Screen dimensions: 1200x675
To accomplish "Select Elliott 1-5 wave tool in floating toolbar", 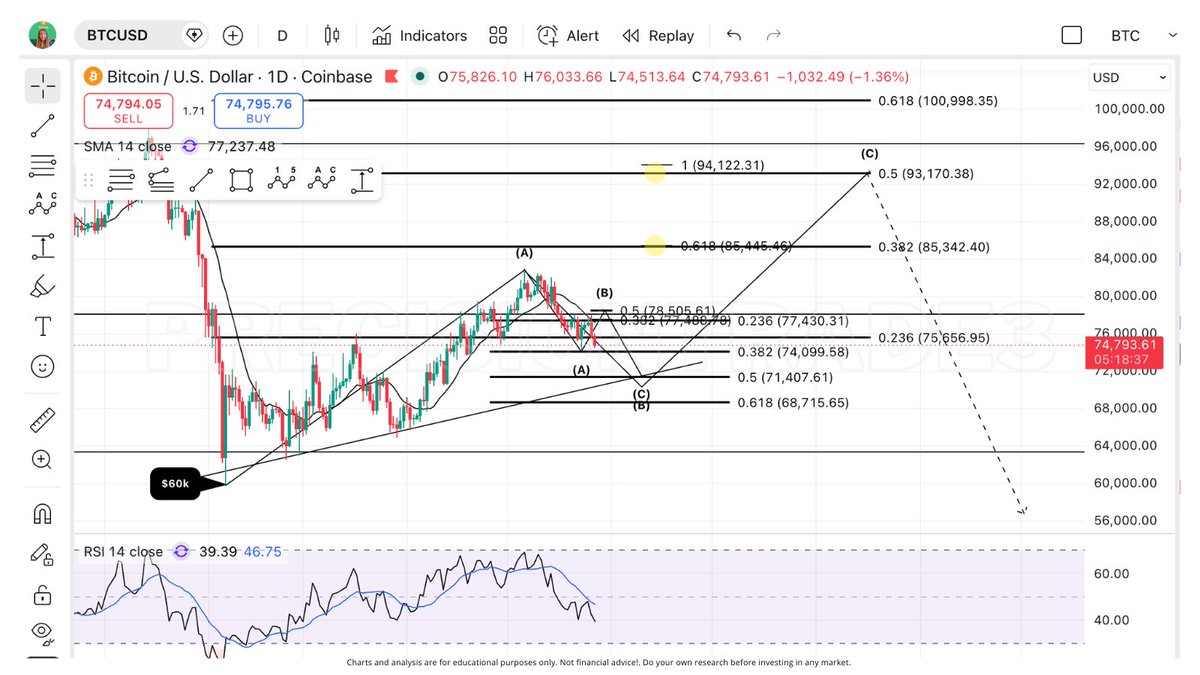I will point(281,180).
